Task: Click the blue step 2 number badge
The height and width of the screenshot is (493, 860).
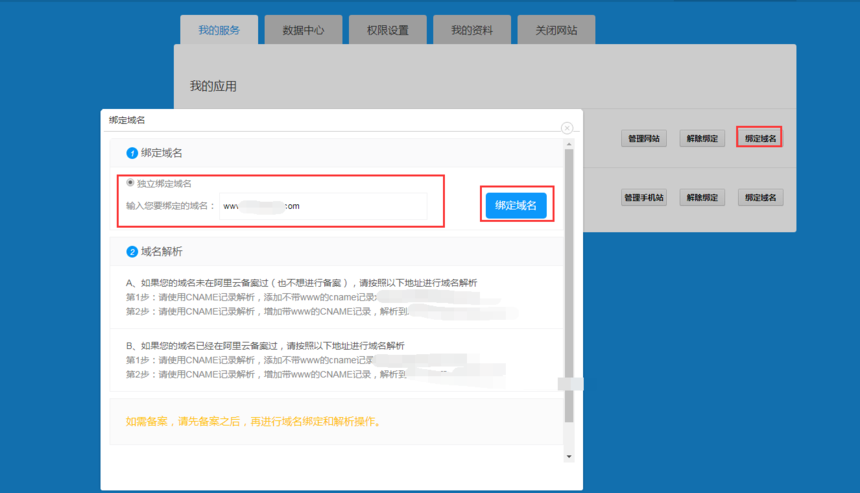Action: 131,252
